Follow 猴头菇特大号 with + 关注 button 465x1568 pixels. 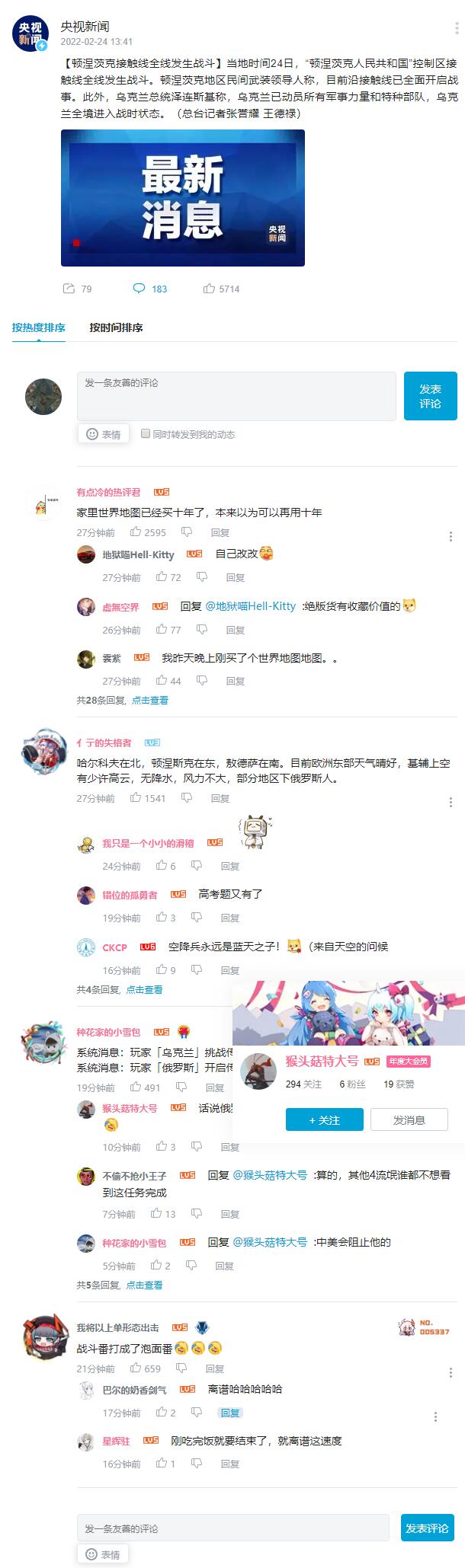(324, 1120)
